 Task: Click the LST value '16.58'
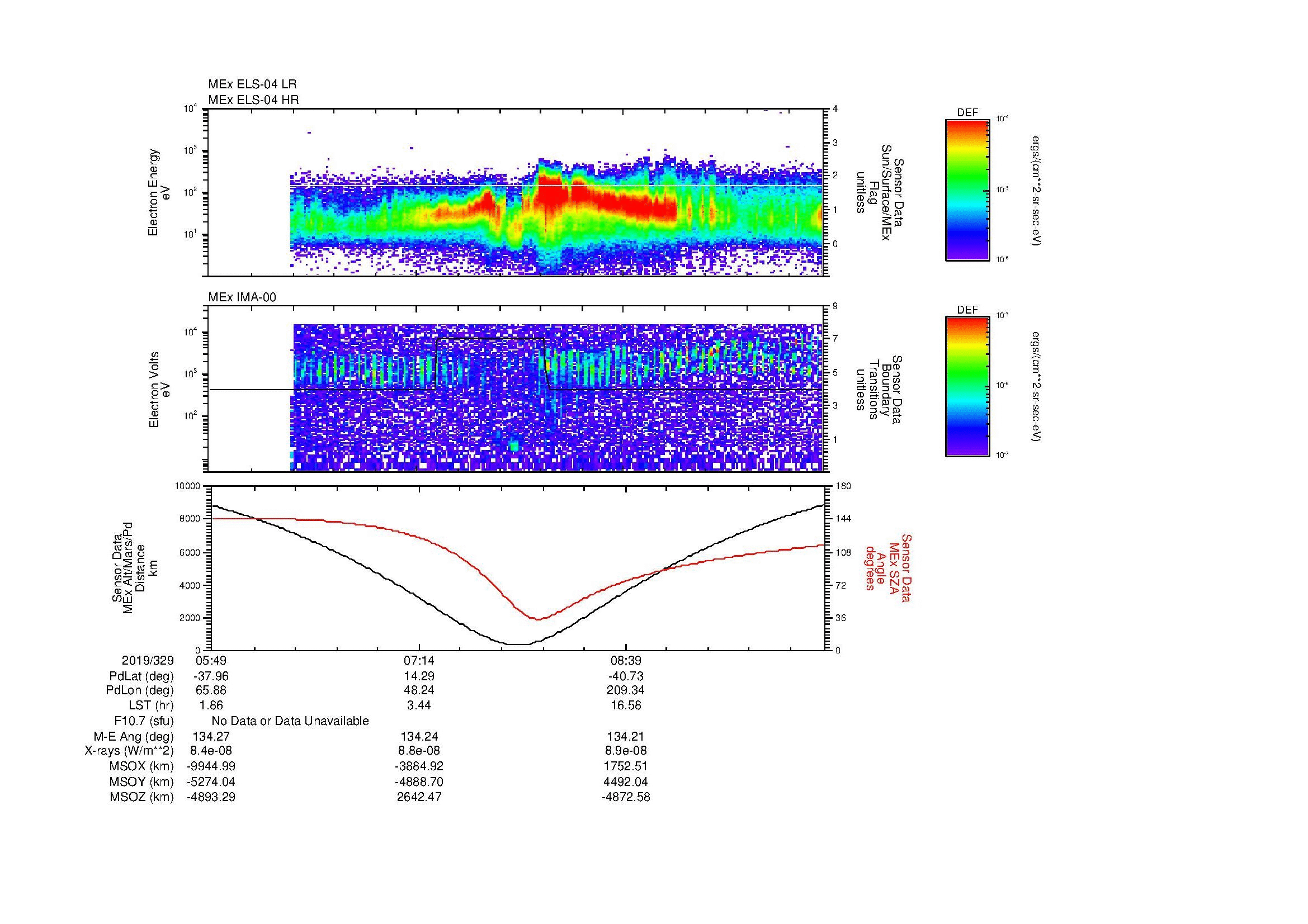pyautogui.click(x=626, y=705)
